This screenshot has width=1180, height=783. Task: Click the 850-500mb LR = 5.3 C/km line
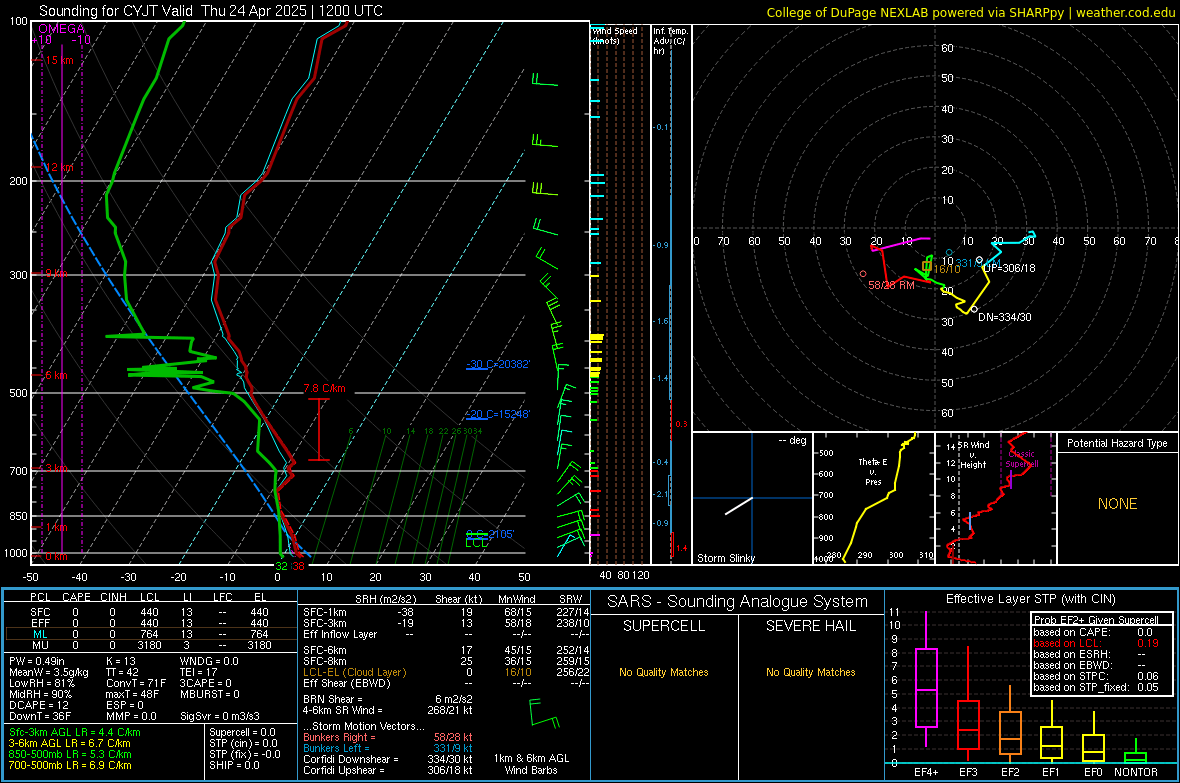[x=70, y=754]
